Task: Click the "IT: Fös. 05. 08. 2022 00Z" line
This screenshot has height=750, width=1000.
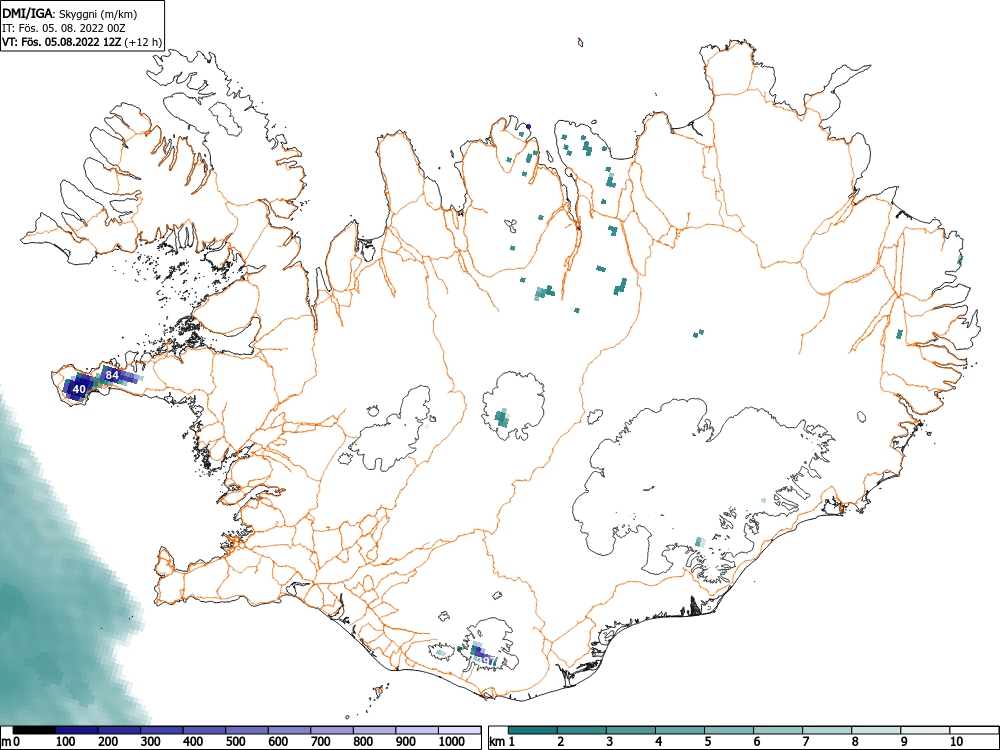Action: (x=66, y=28)
